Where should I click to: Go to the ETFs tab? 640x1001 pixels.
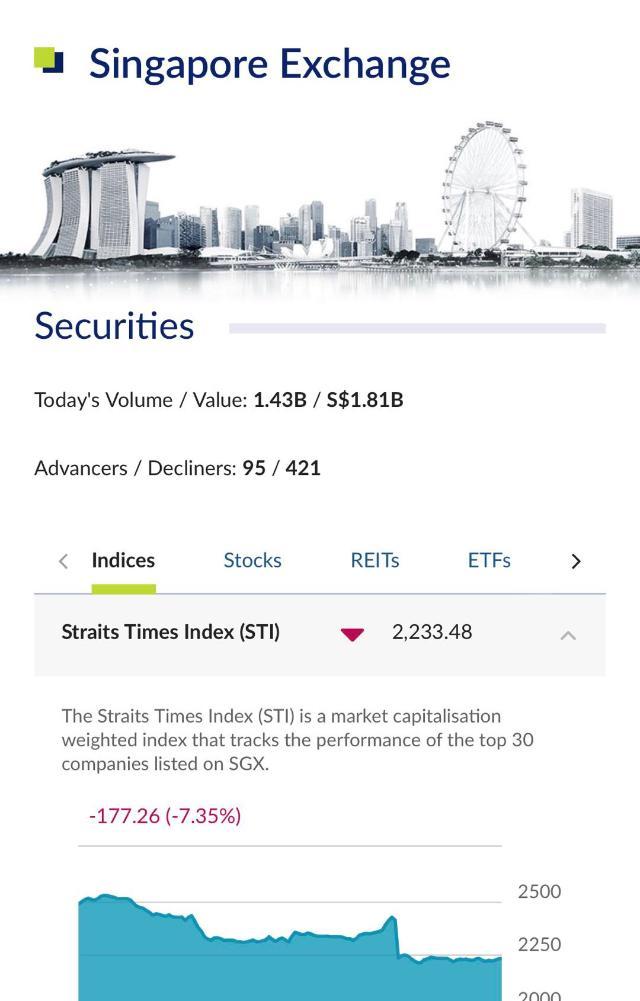(x=489, y=561)
